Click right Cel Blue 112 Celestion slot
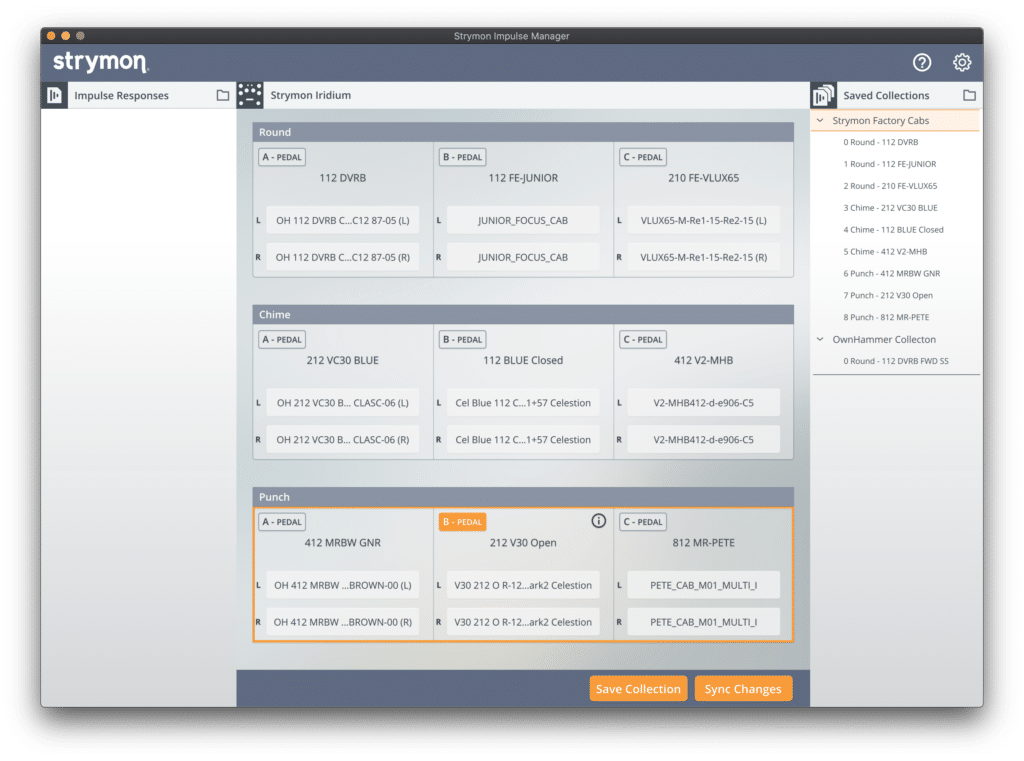Viewport: 1024px width, 761px height. (523, 440)
